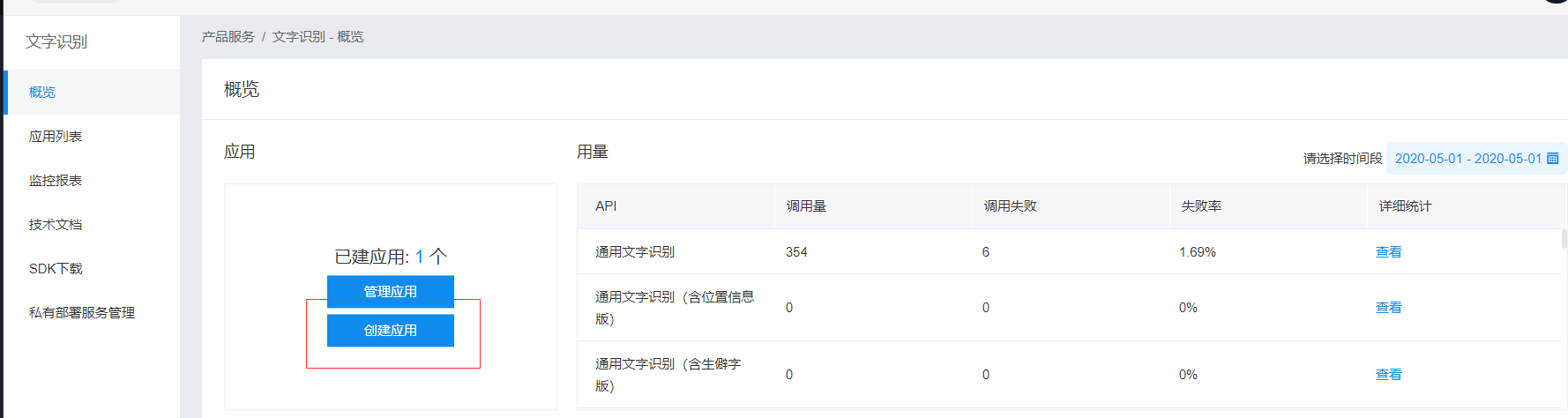Screen dimensions: 1568x418
Task: Click the 管理应用 button
Action: [x=391, y=291]
